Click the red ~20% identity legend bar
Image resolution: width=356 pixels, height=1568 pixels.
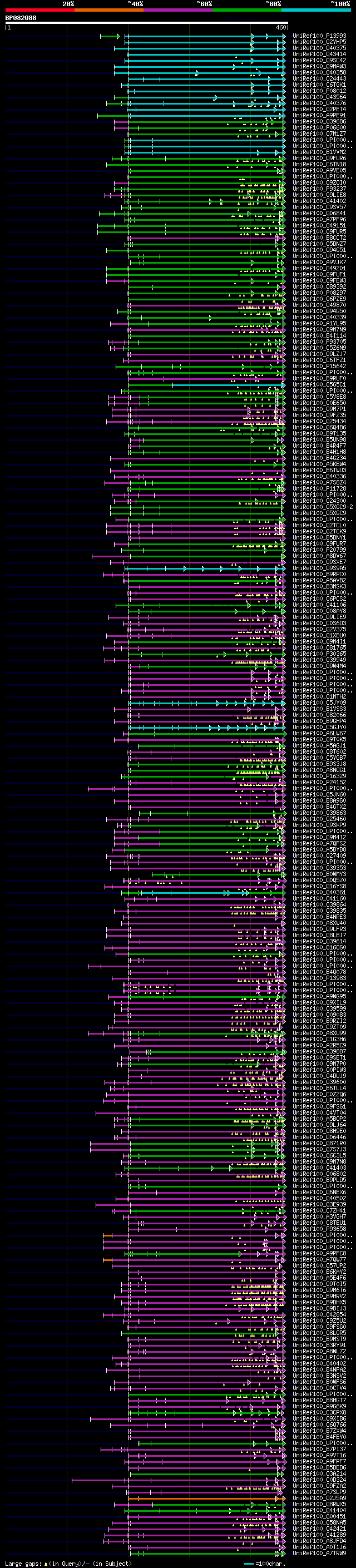pyautogui.click(x=39, y=10)
